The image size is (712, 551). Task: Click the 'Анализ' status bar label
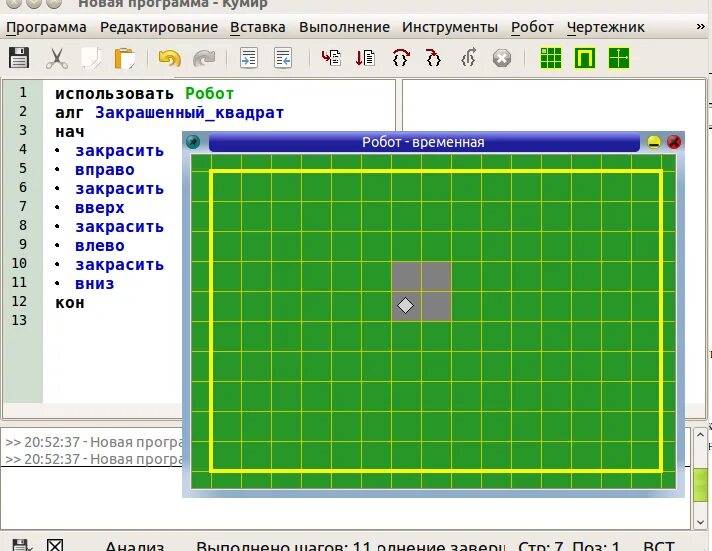[134, 546]
